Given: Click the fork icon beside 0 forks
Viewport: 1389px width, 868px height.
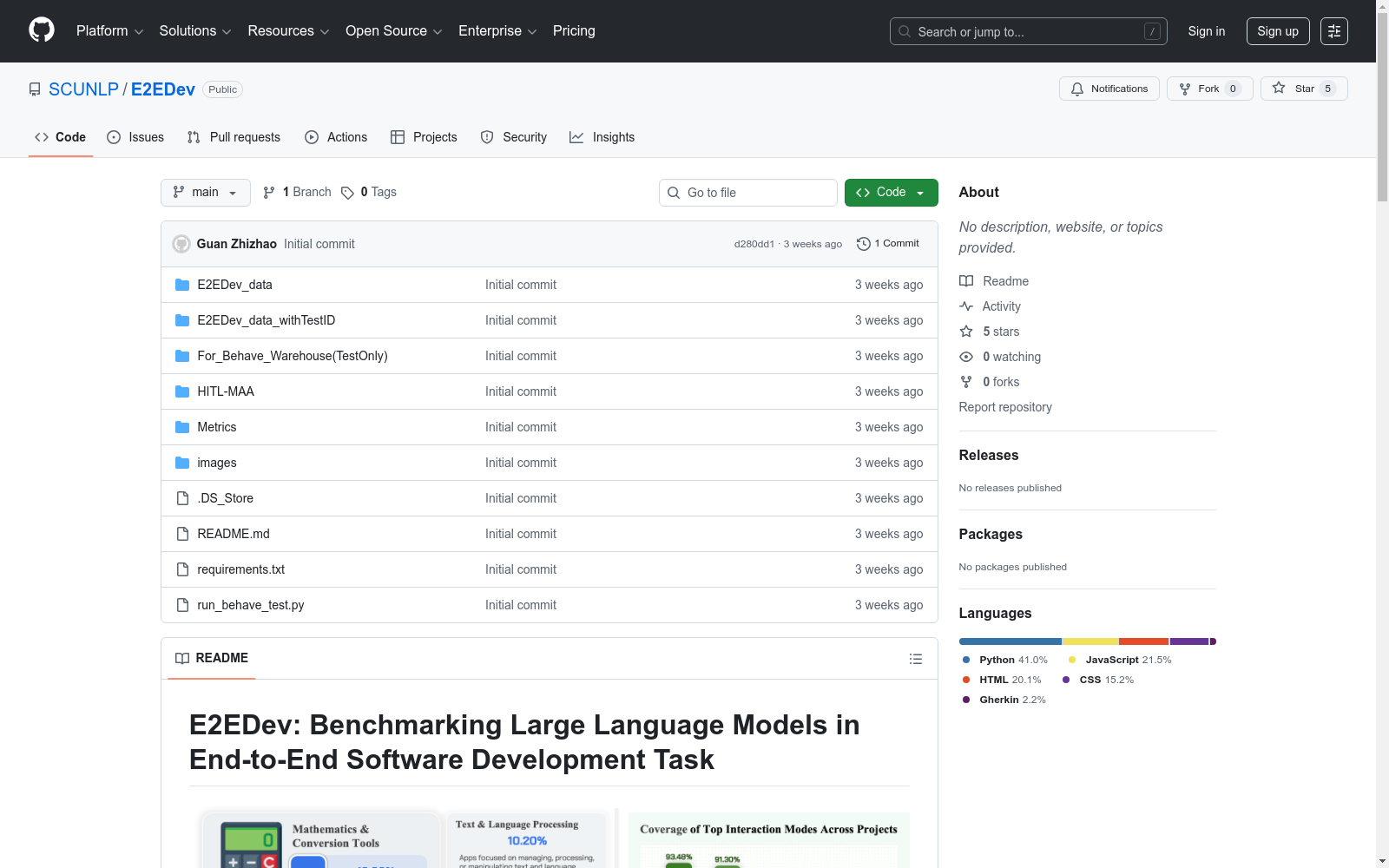Looking at the screenshot, I should 966,382.
